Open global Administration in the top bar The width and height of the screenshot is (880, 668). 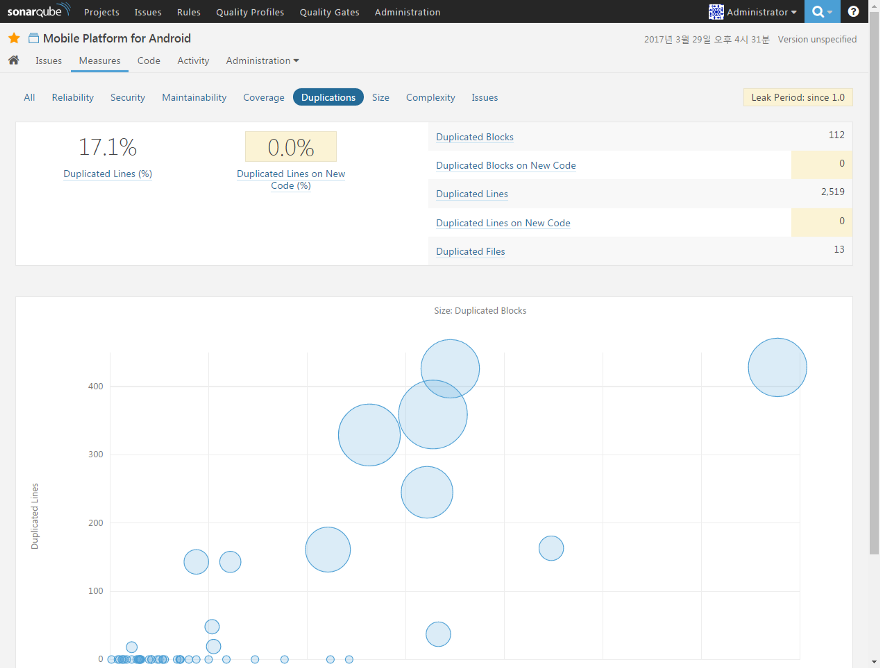click(x=407, y=12)
